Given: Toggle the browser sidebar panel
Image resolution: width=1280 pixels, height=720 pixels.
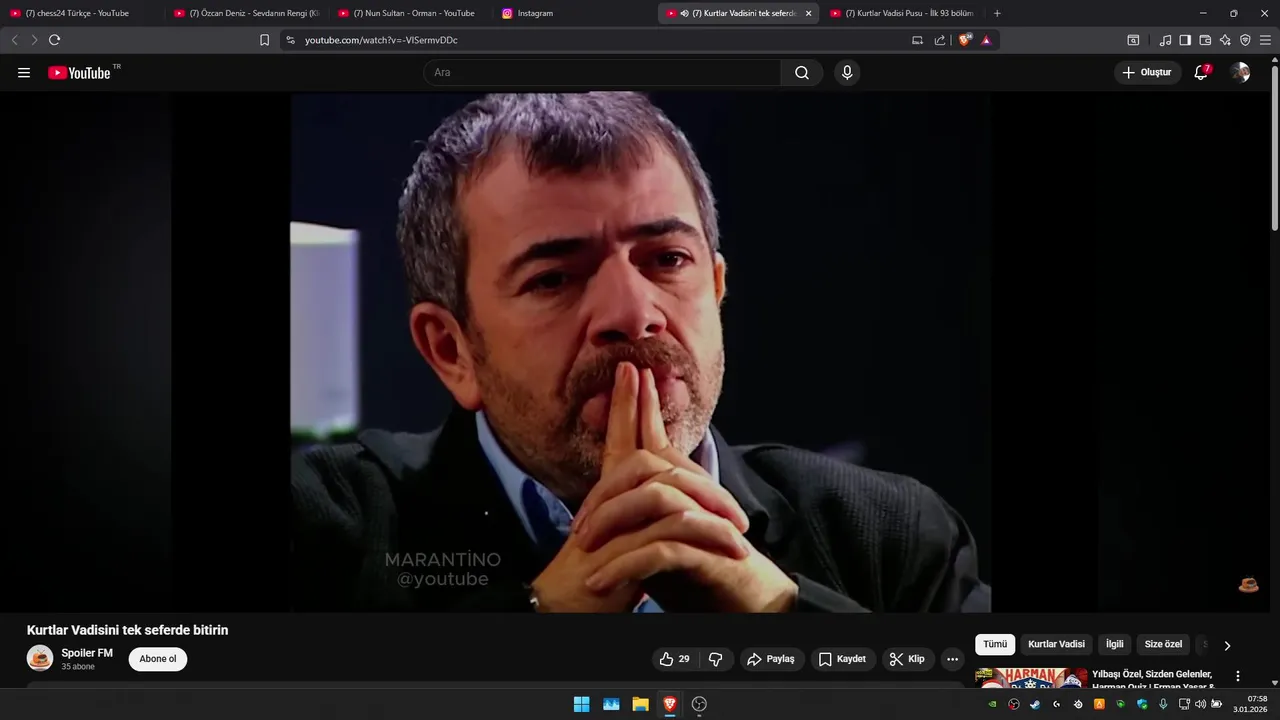Looking at the screenshot, I should (1185, 40).
